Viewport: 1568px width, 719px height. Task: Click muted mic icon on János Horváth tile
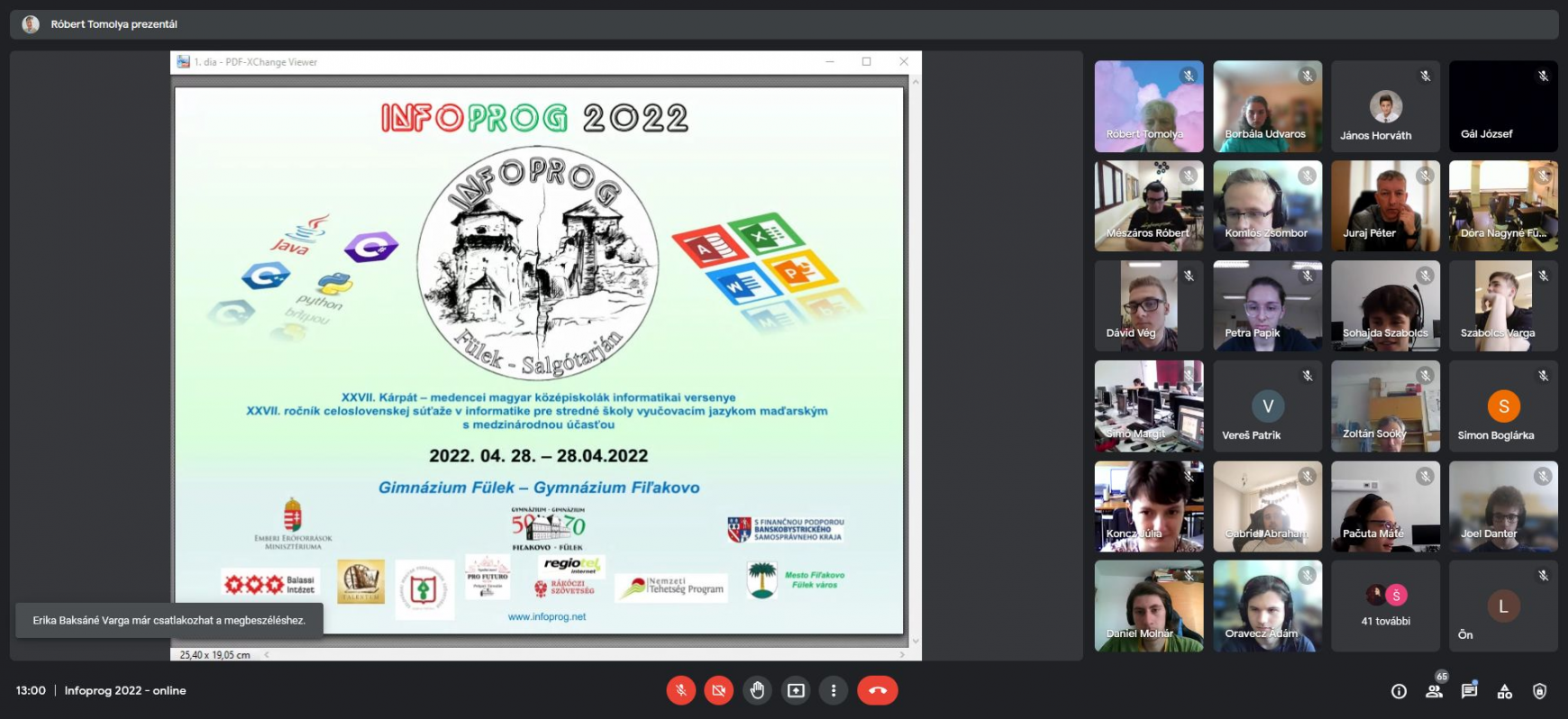pyautogui.click(x=1425, y=77)
